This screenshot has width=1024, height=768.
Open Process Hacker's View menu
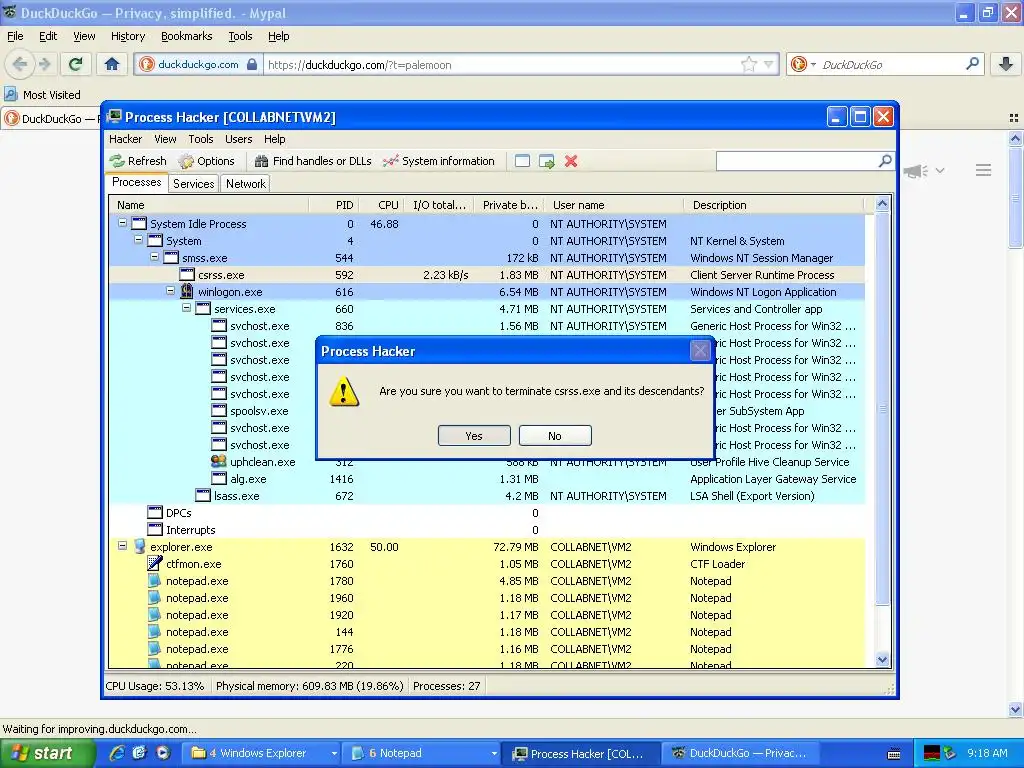coord(165,138)
